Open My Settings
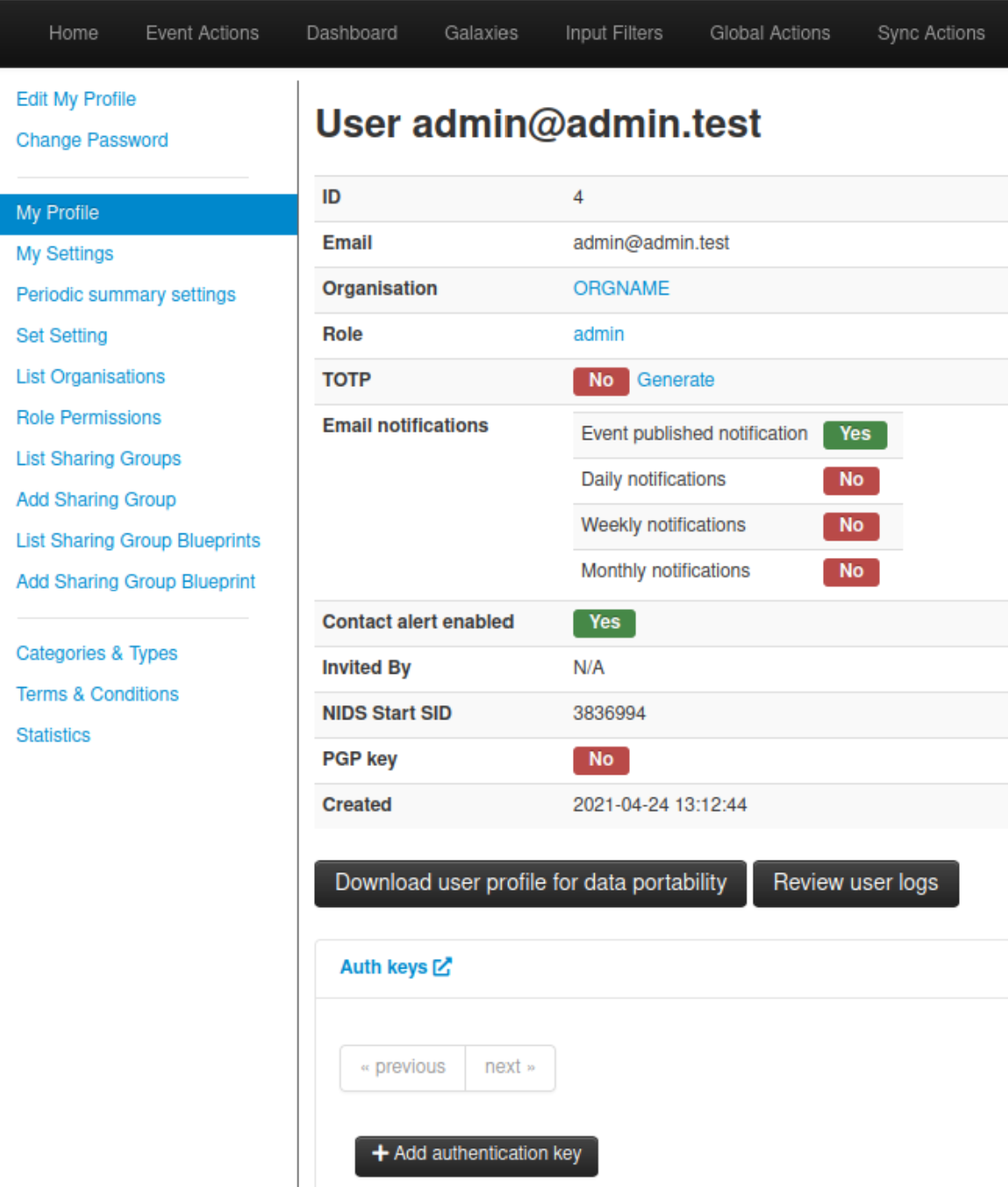Viewport: 1008px width, 1187px height. tap(65, 254)
